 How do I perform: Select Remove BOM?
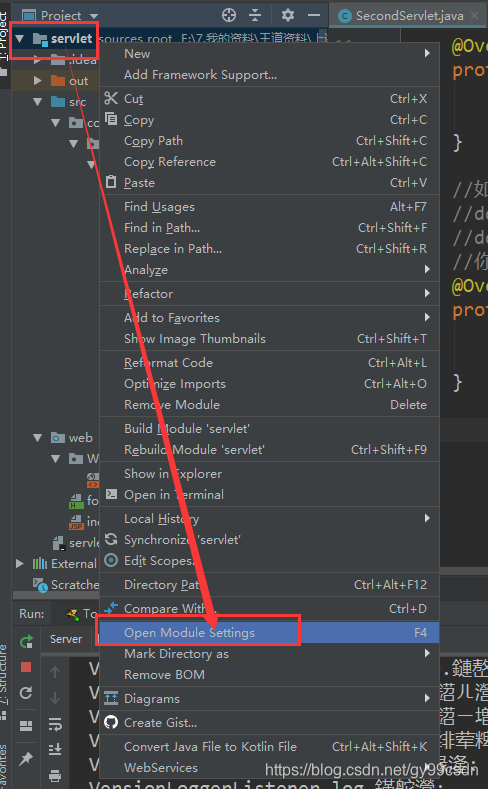270,675
